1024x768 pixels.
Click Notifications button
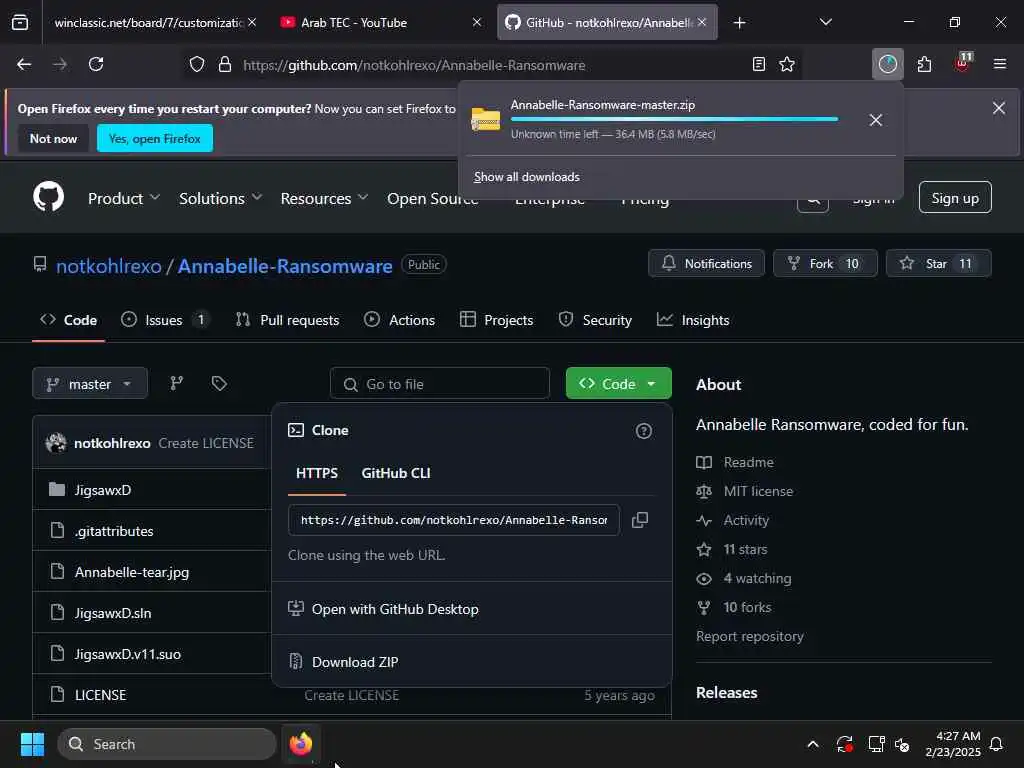pos(706,263)
